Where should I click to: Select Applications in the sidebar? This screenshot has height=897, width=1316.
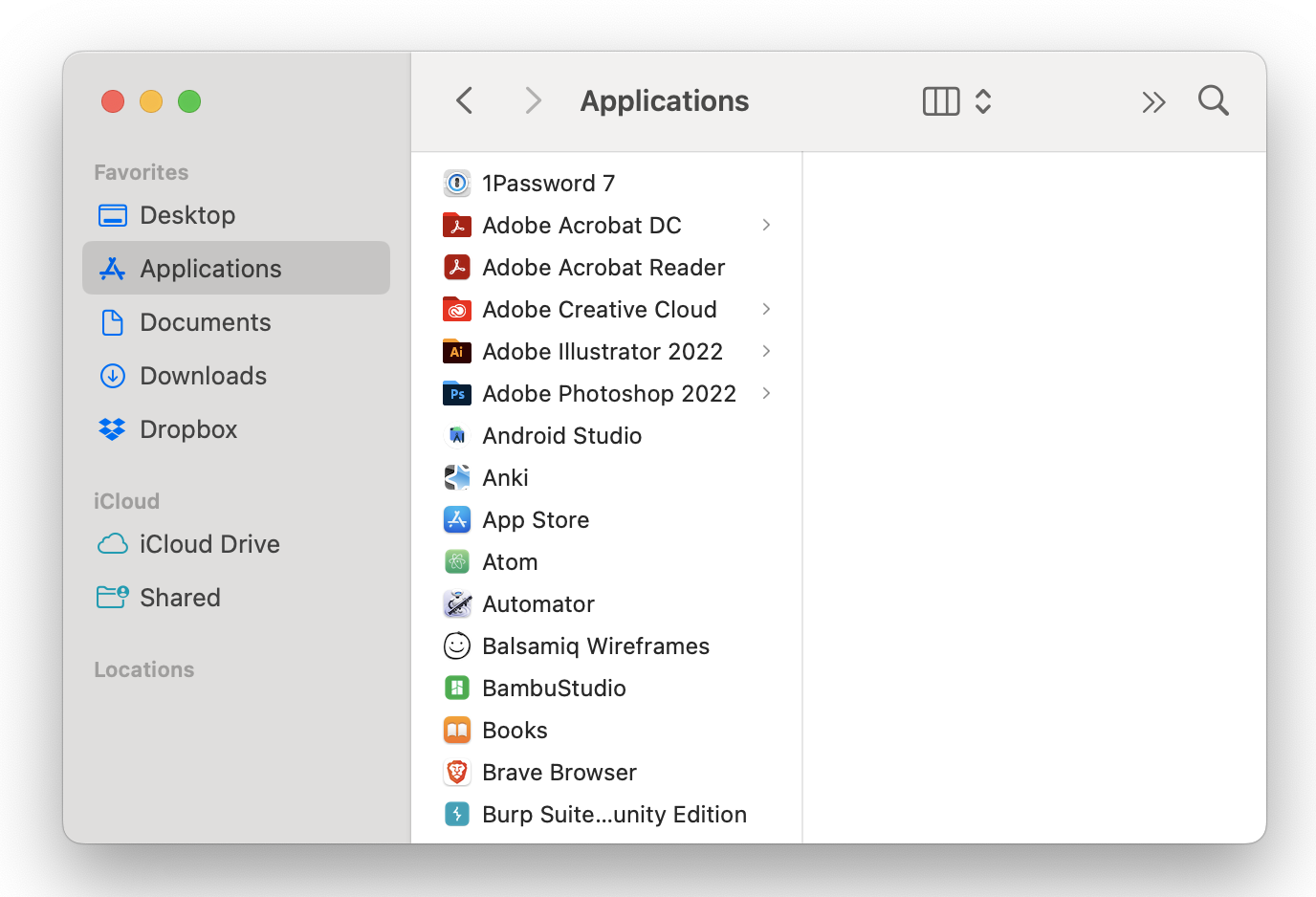point(236,268)
